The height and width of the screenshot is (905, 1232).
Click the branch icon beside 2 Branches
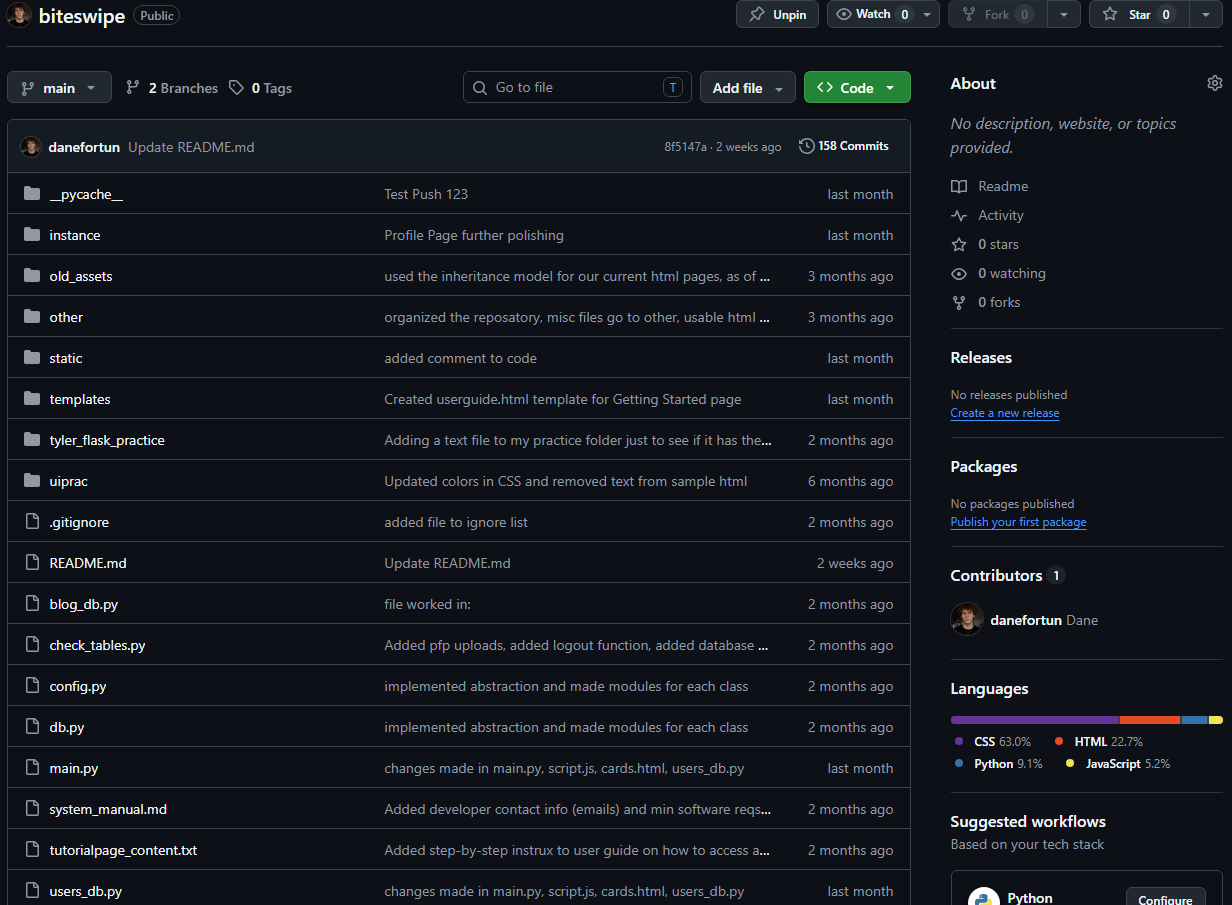(x=133, y=88)
